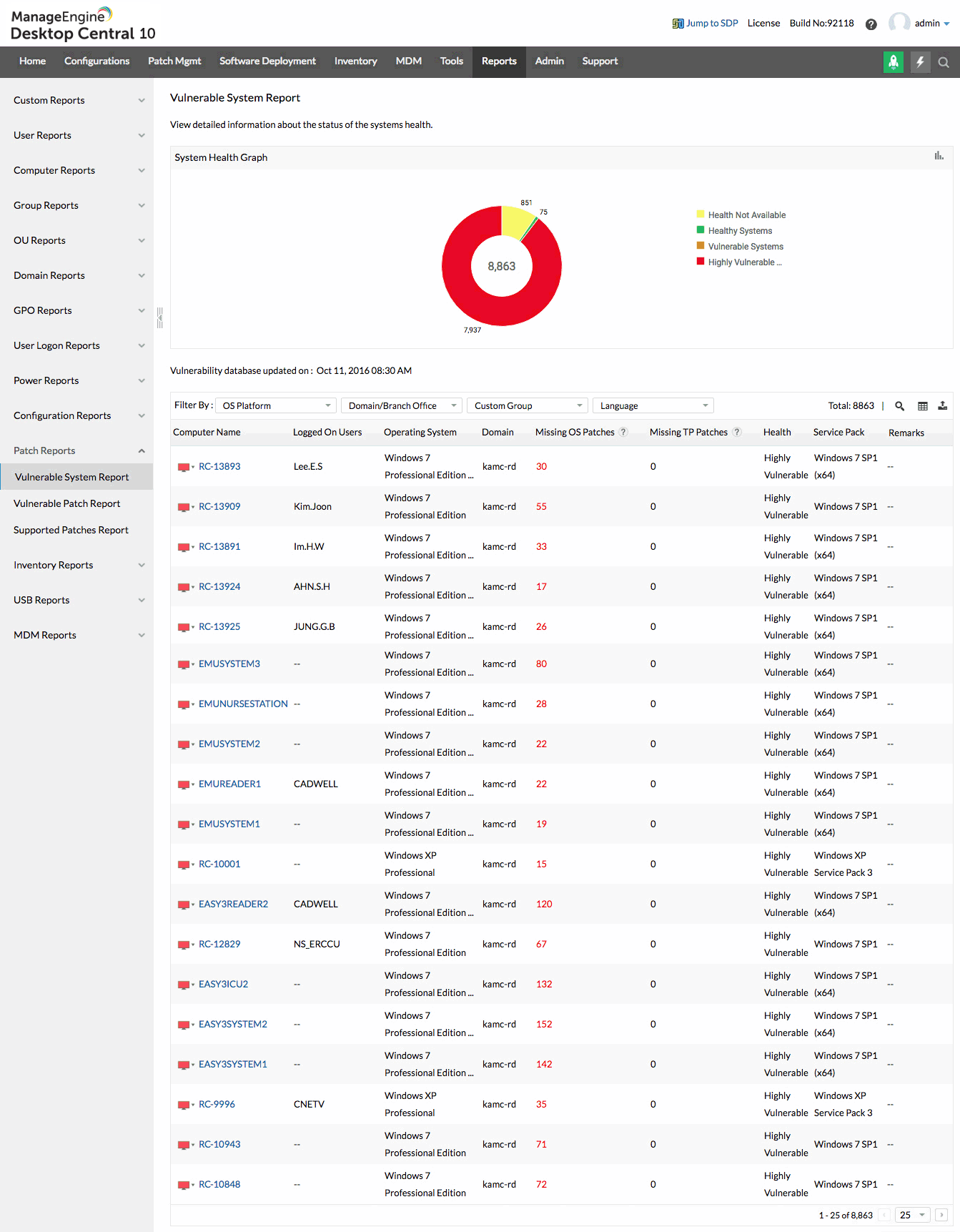Click the help question mark icon
The width and height of the screenshot is (960, 1232).
click(x=871, y=24)
